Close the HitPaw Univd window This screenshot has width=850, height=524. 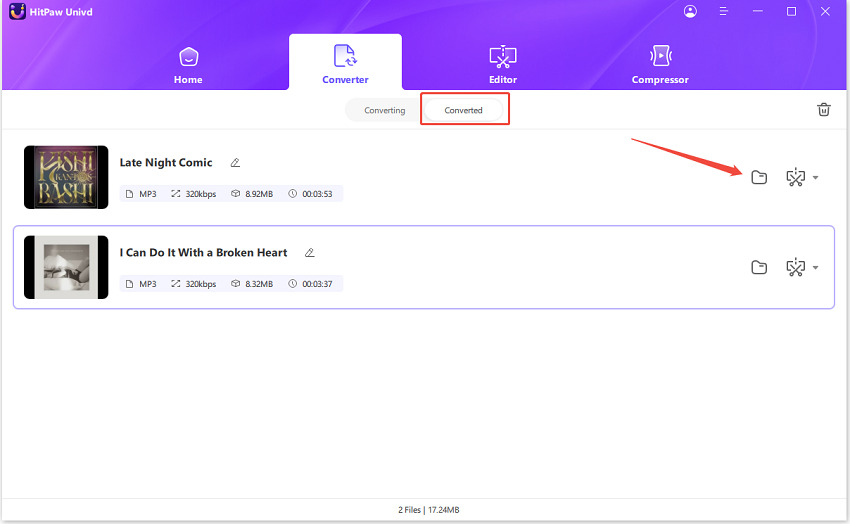(x=825, y=11)
